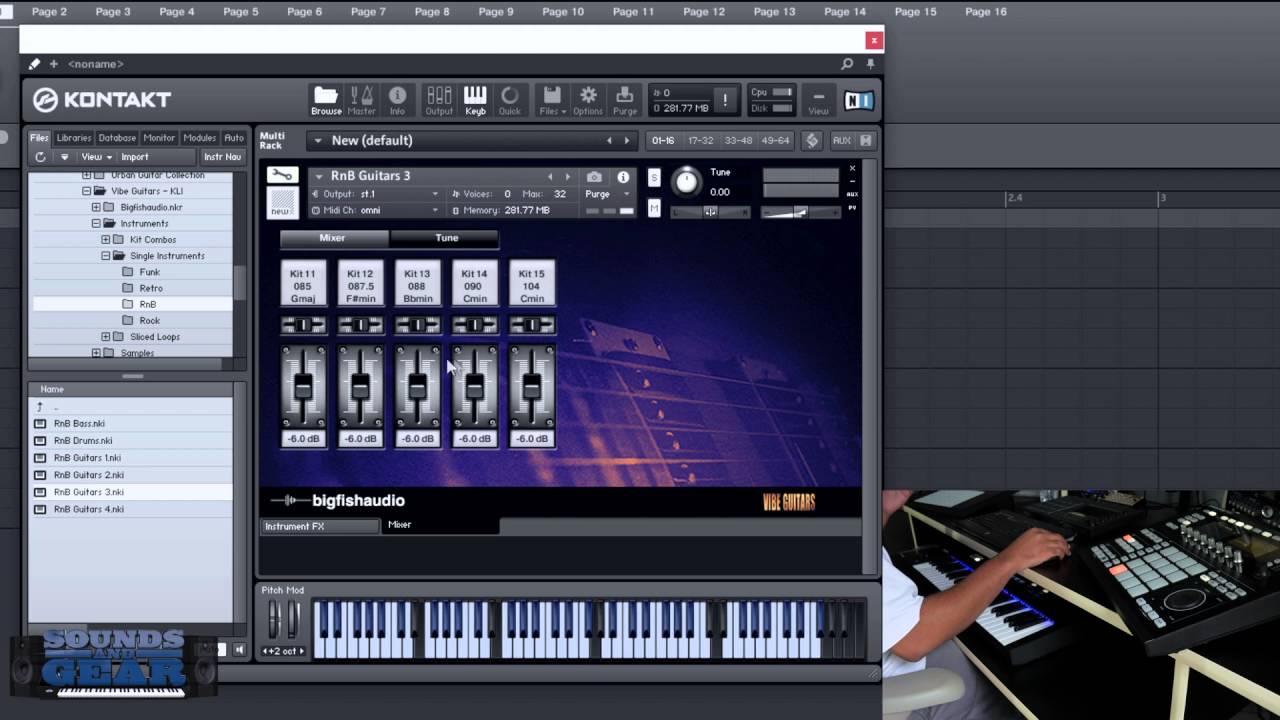
Task: Switch to Monitor browser tab
Action: point(159,138)
